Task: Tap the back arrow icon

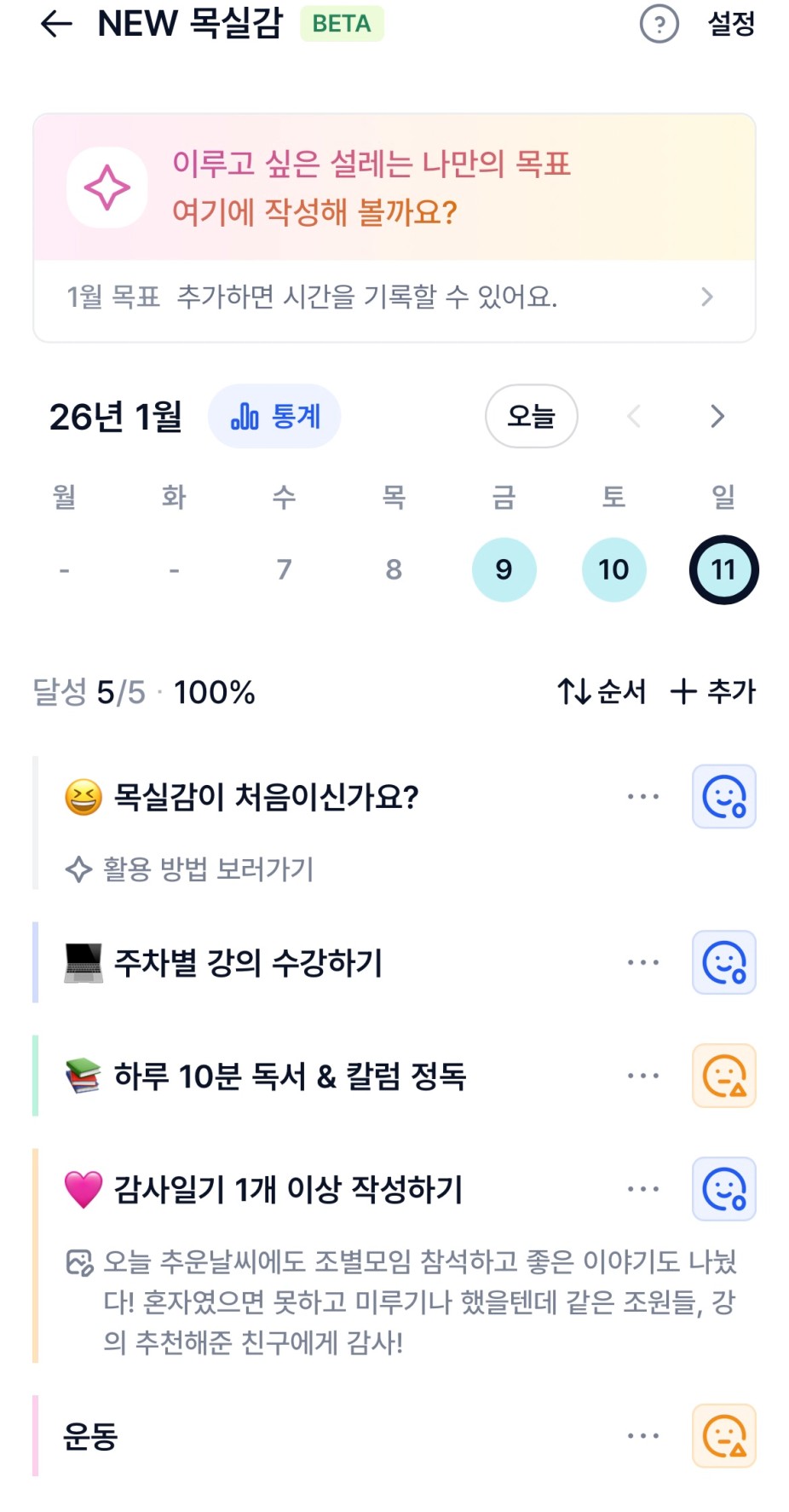Action: [56, 24]
